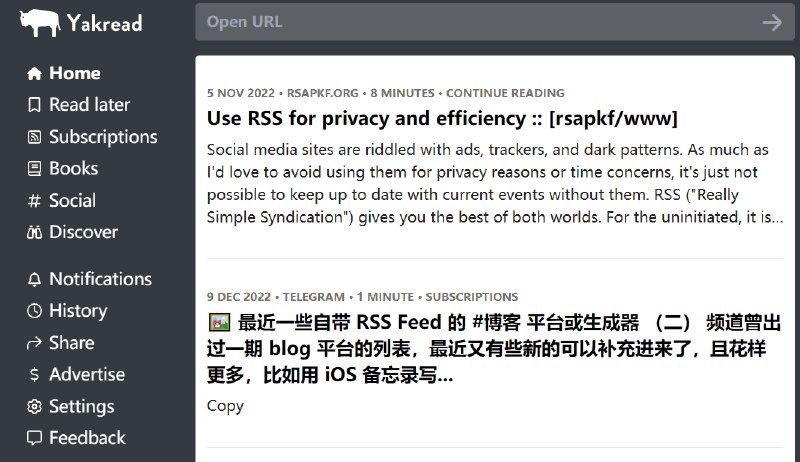Image resolution: width=800 pixels, height=462 pixels.
Task: Go to Social in sidebar
Action: pyautogui.click(x=72, y=200)
